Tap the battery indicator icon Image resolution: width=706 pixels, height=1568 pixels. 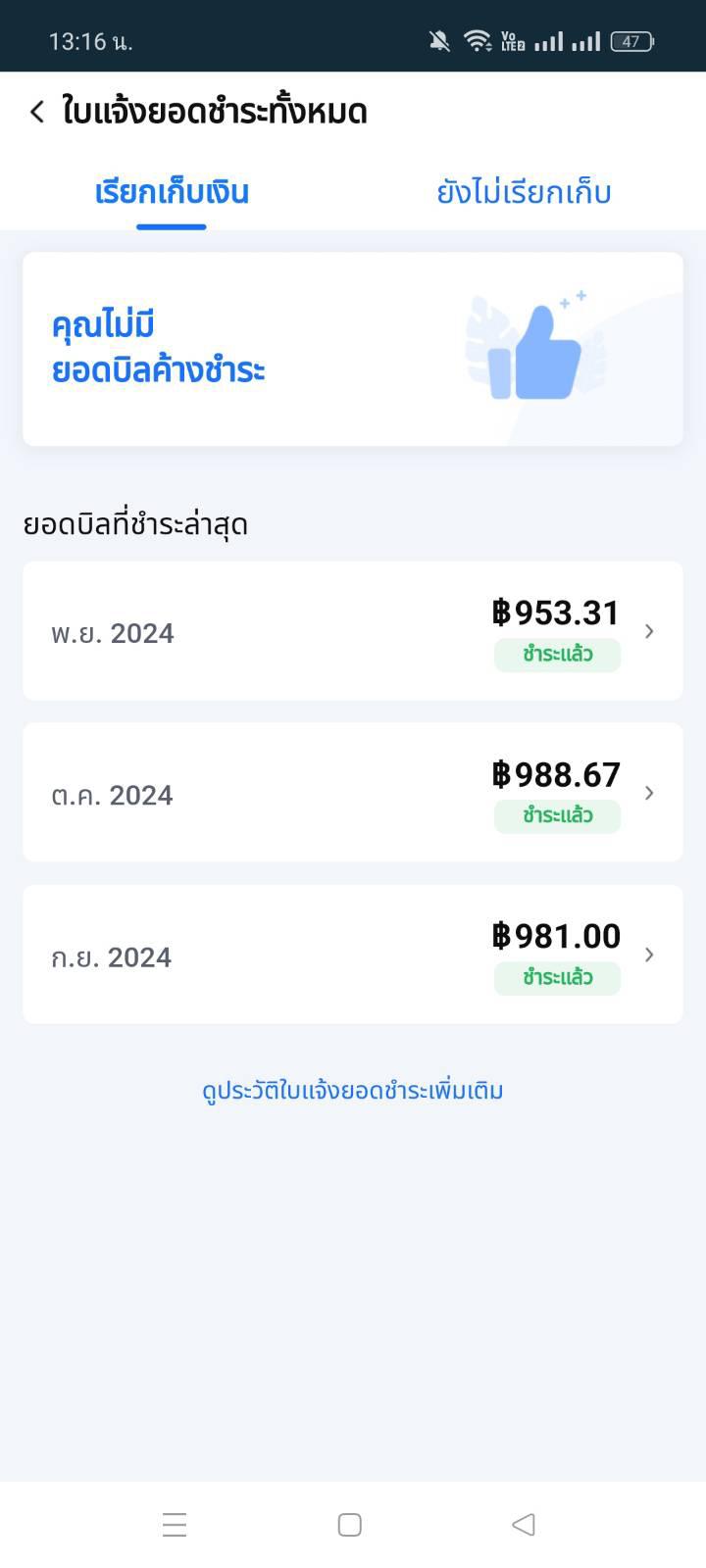632,41
